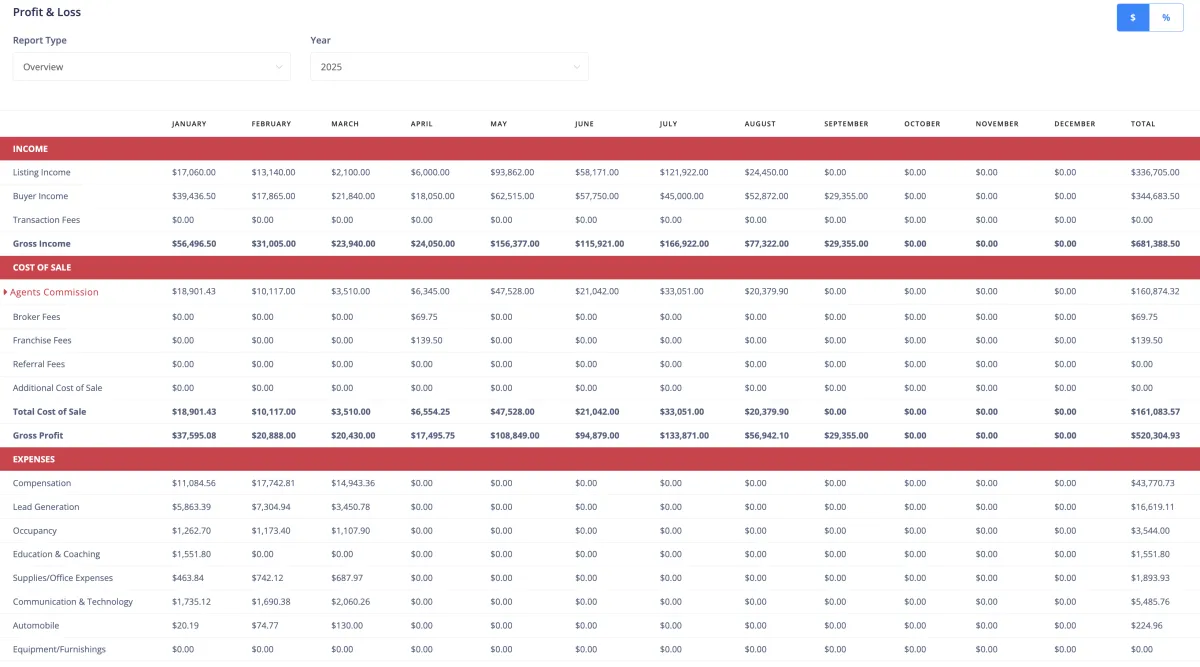Expand the Agents Commission row arrow
Viewport: 1200px width, 667px height.
tap(5, 292)
